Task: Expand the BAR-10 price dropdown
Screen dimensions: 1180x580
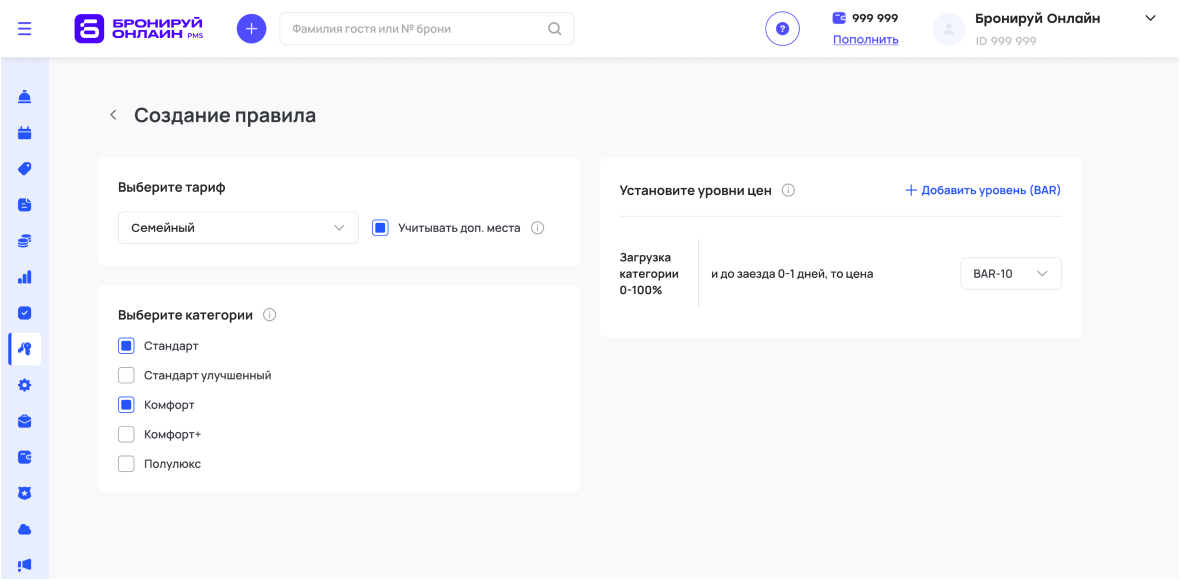Action: coord(1010,274)
